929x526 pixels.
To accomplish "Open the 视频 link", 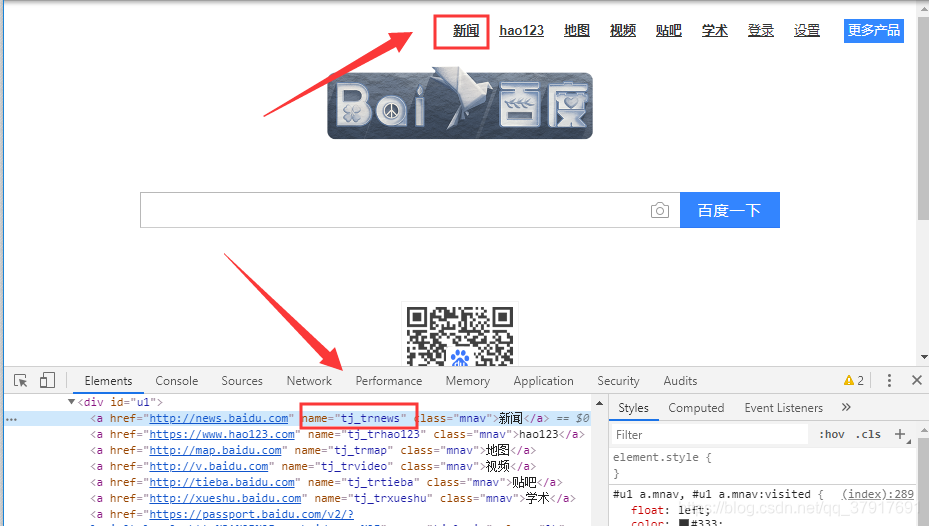I will click(x=623, y=30).
